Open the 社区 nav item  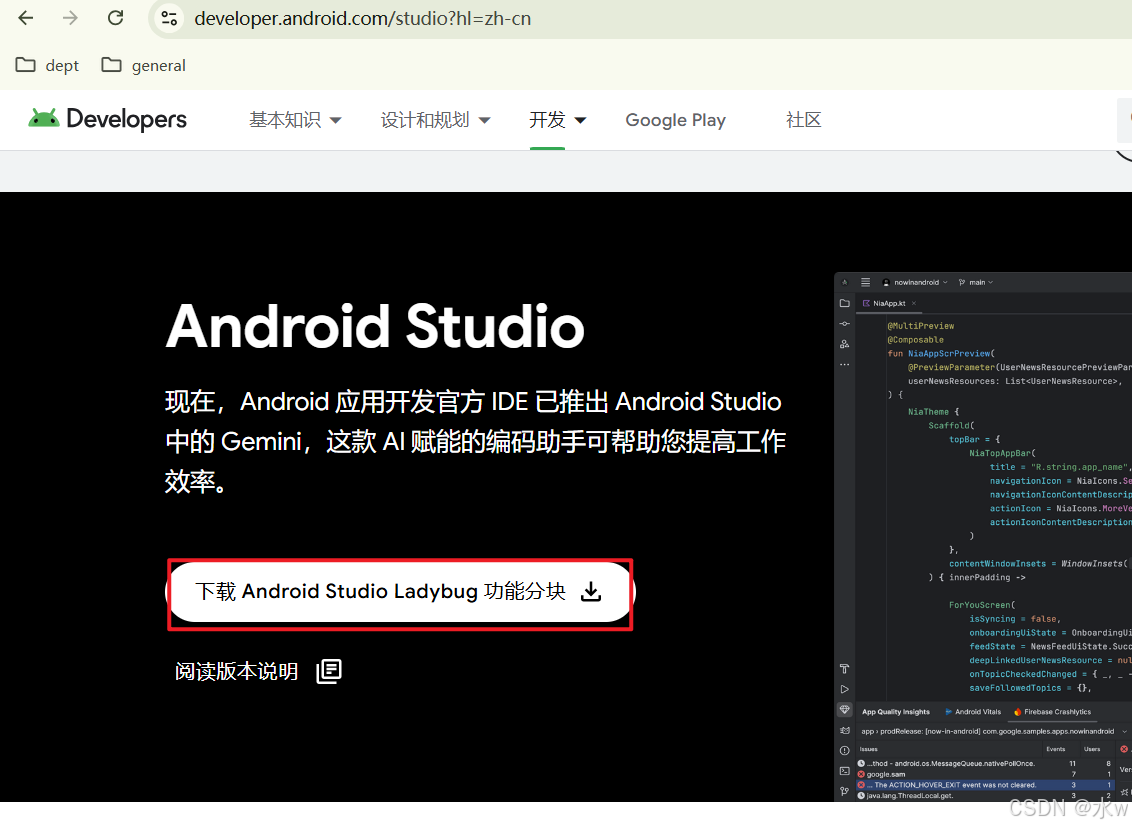(x=804, y=120)
